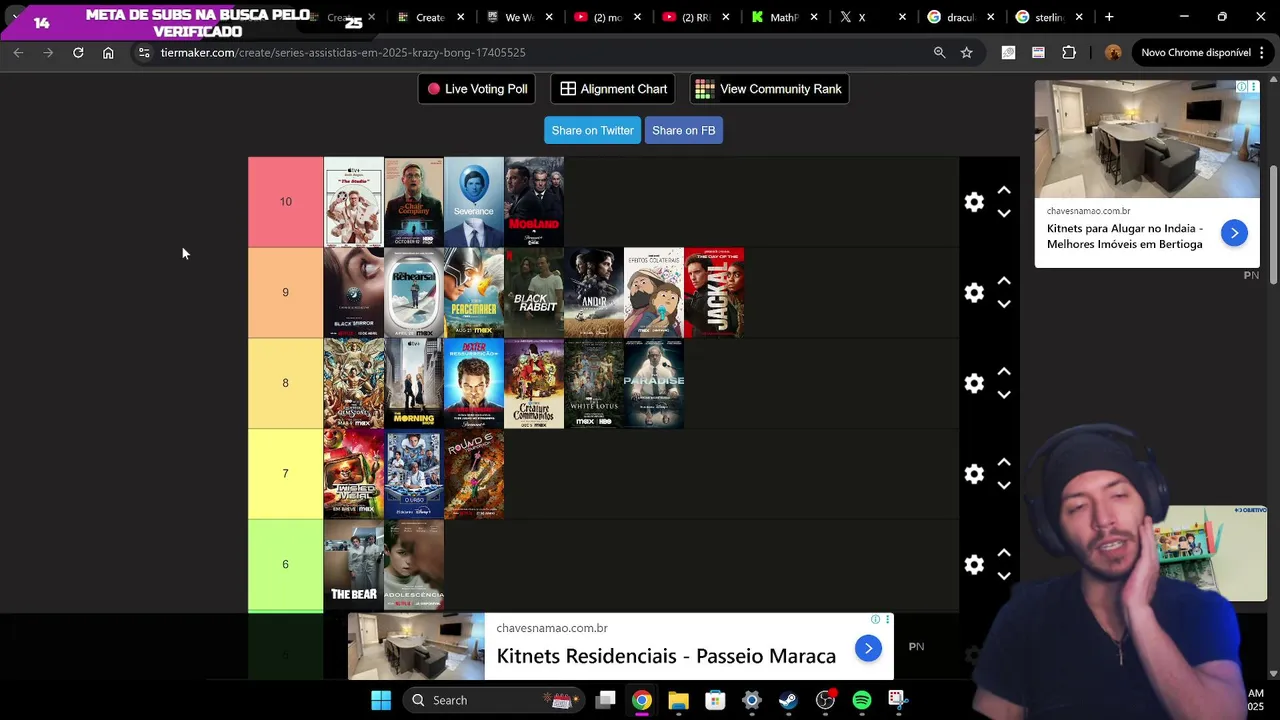Share on FB button
Viewport: 1280px width, 720px height.
pos(683,130)
